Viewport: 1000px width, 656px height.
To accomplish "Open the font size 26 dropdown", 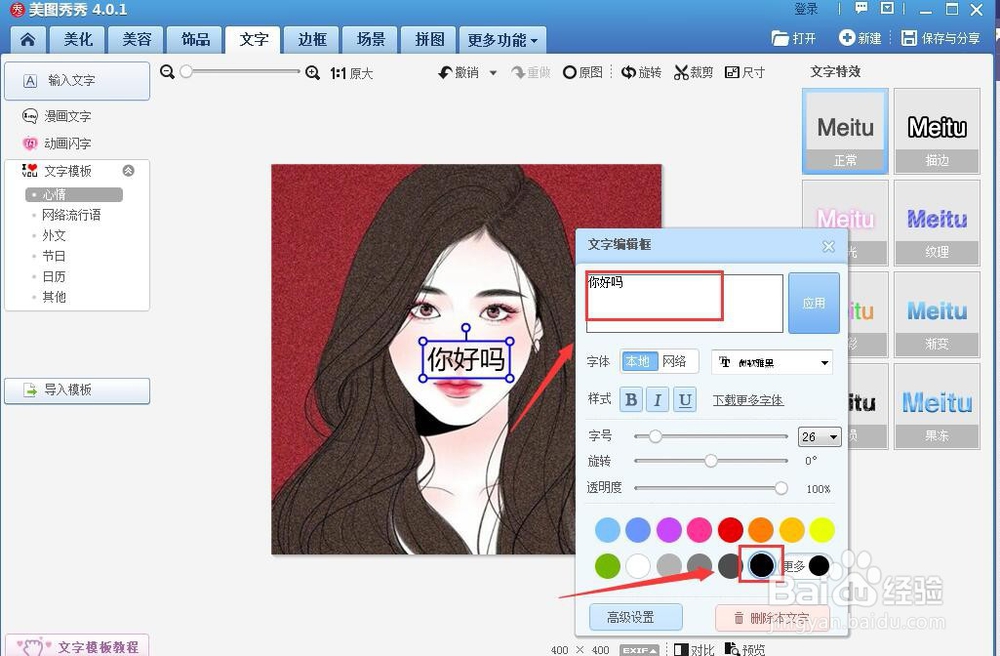I will point(820,437).
